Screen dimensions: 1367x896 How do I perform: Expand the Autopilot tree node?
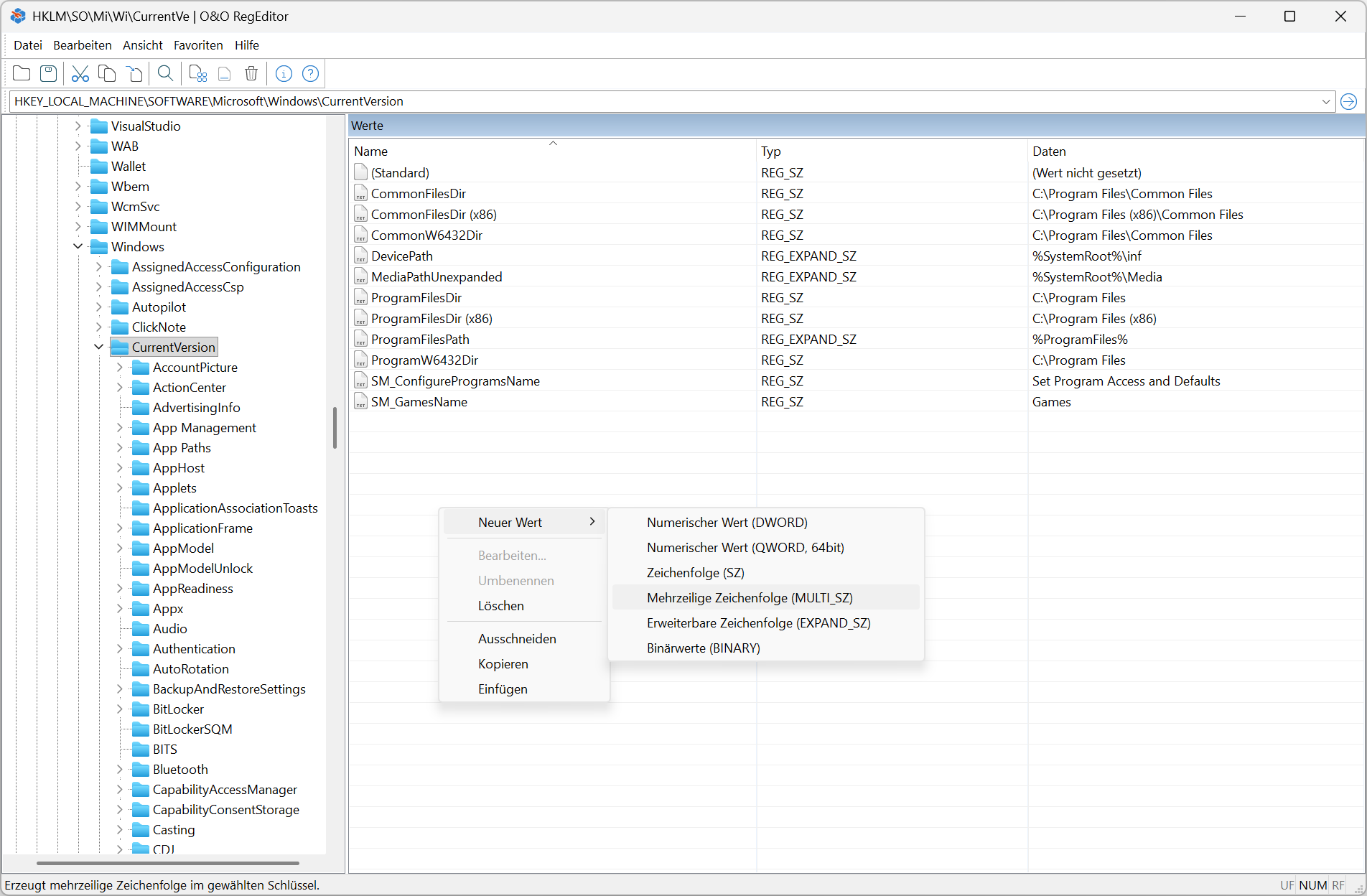[98, 307]
